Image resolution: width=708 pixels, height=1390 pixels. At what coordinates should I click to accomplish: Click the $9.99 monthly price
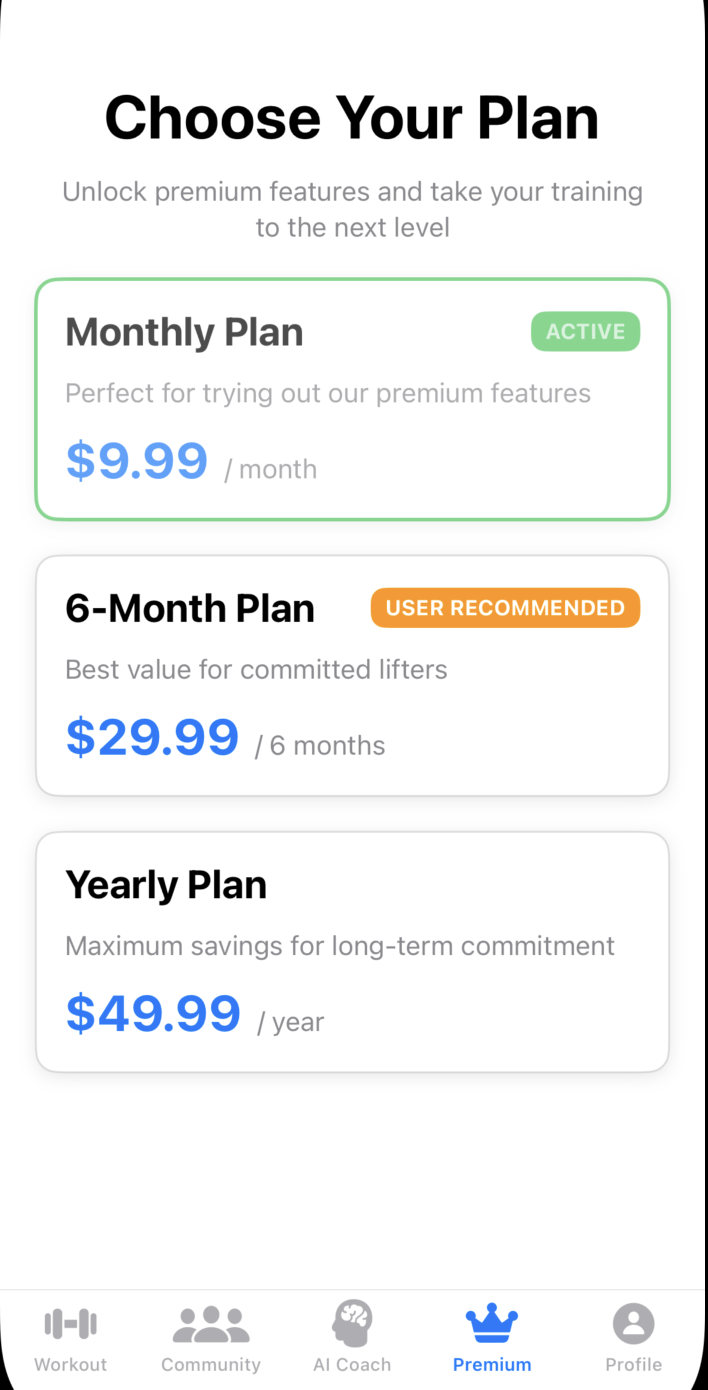(x=137, y=461)
